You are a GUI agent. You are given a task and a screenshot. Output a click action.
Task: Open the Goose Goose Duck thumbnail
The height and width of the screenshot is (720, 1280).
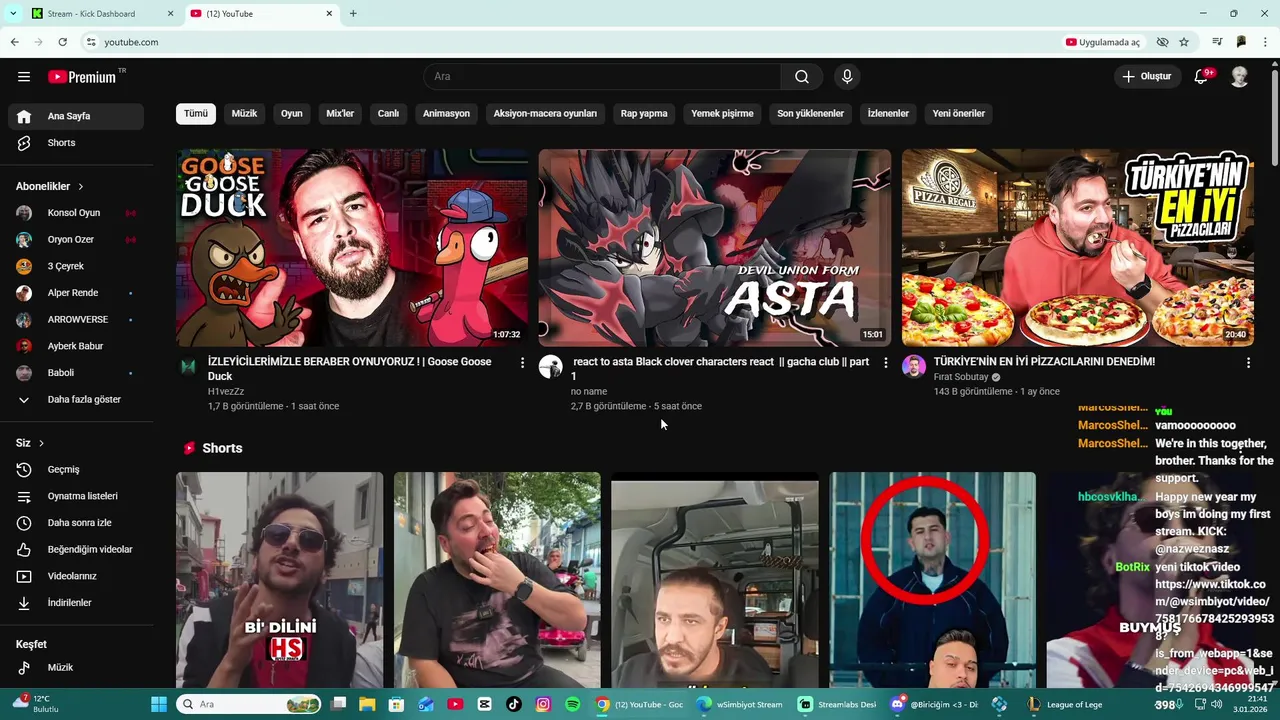point(352,248)
